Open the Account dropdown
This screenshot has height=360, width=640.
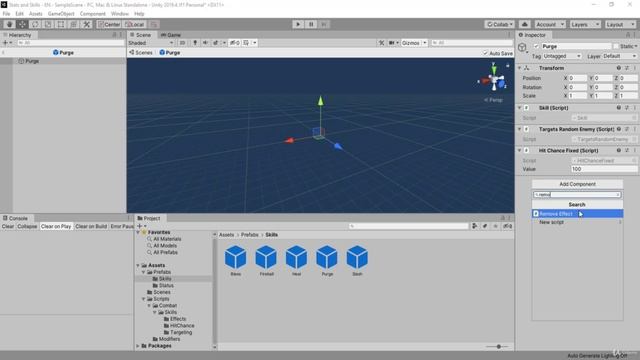click(550, 24)
